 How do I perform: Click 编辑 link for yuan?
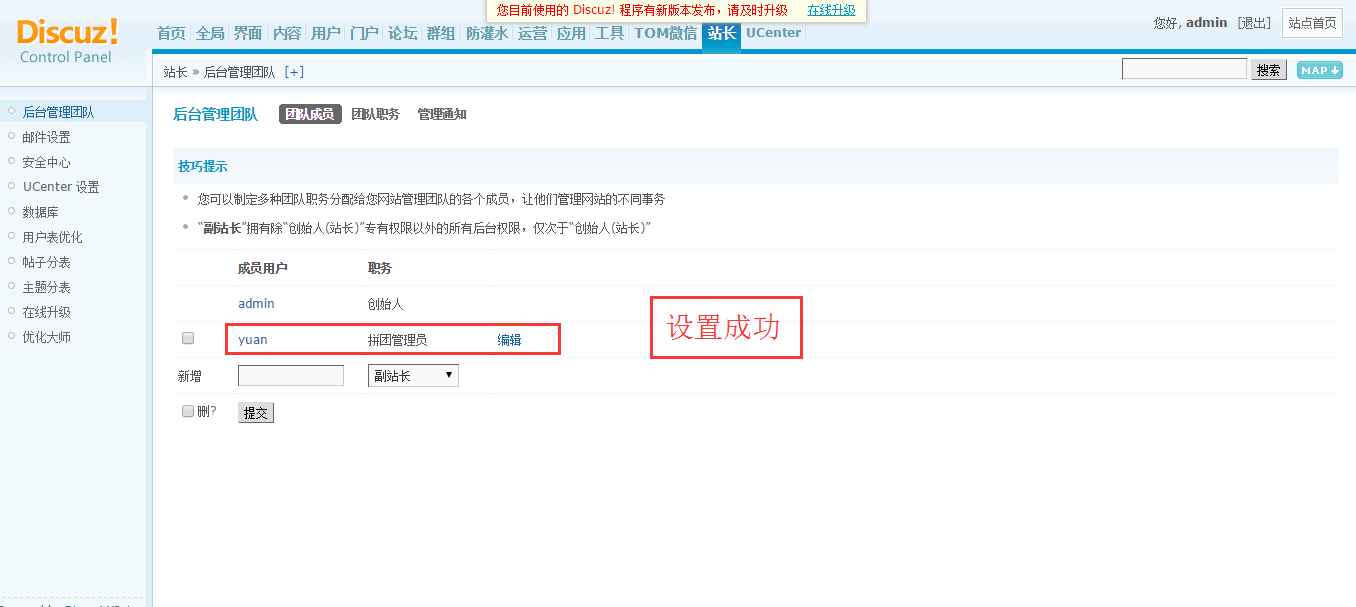pos(509,340)
